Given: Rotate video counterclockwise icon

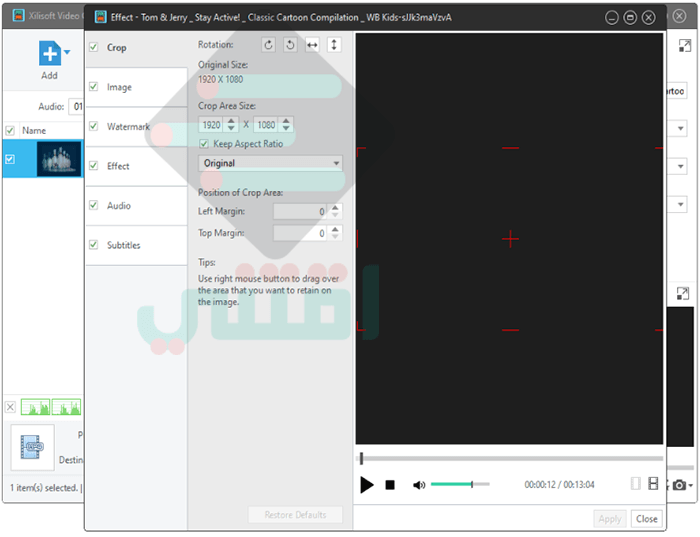Looking at the screenshot, I should pyautogui.click(x=290, y=45).
